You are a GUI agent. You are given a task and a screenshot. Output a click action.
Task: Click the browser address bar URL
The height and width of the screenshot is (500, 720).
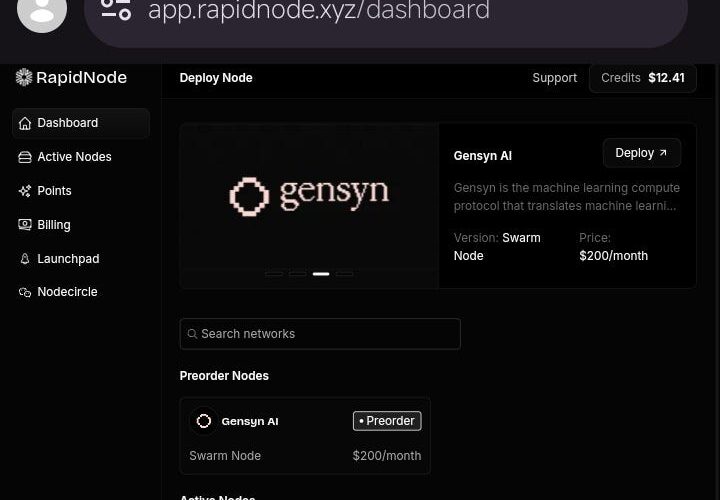(319, 10)
